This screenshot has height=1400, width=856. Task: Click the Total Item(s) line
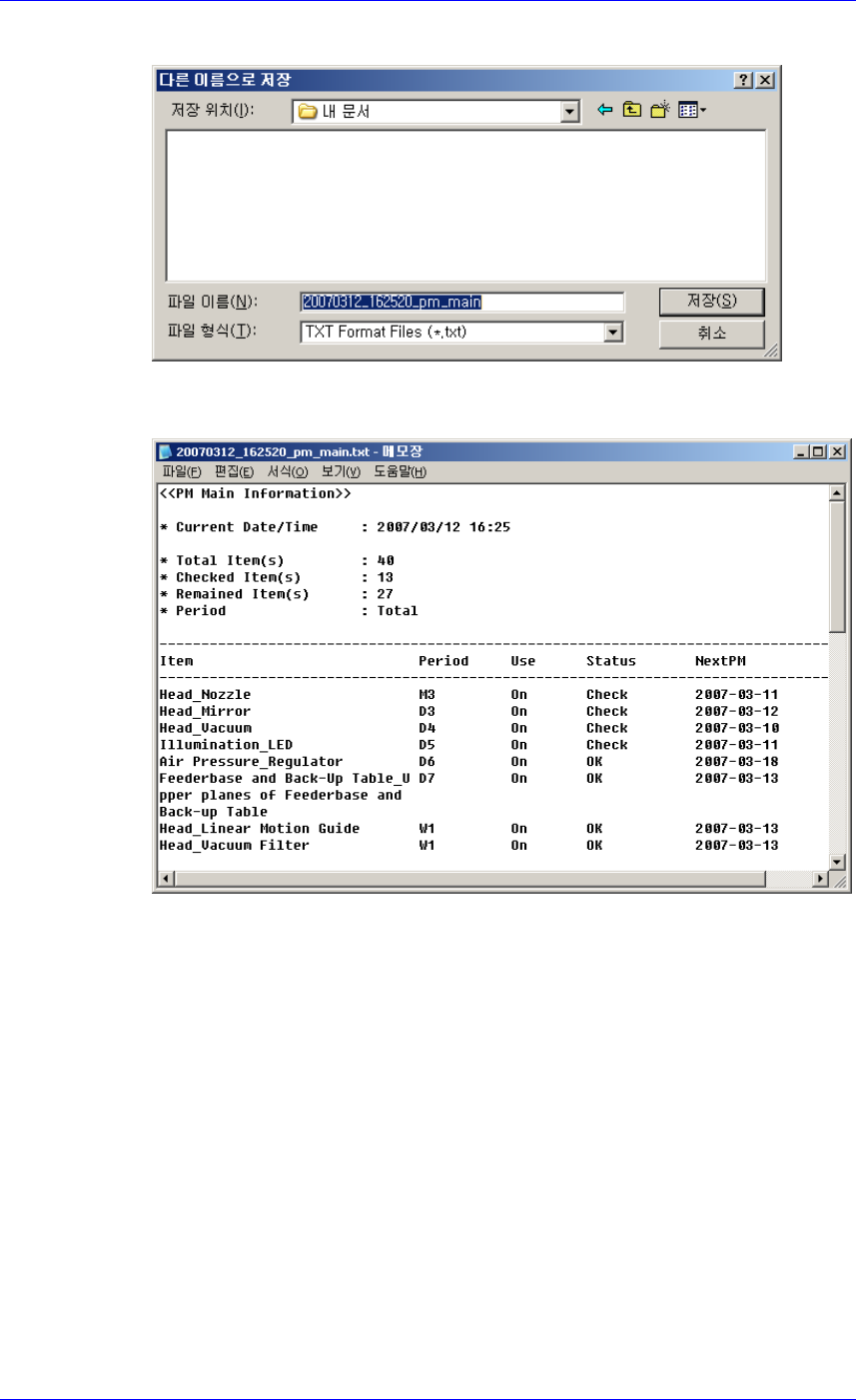click(x=277, y=560)
